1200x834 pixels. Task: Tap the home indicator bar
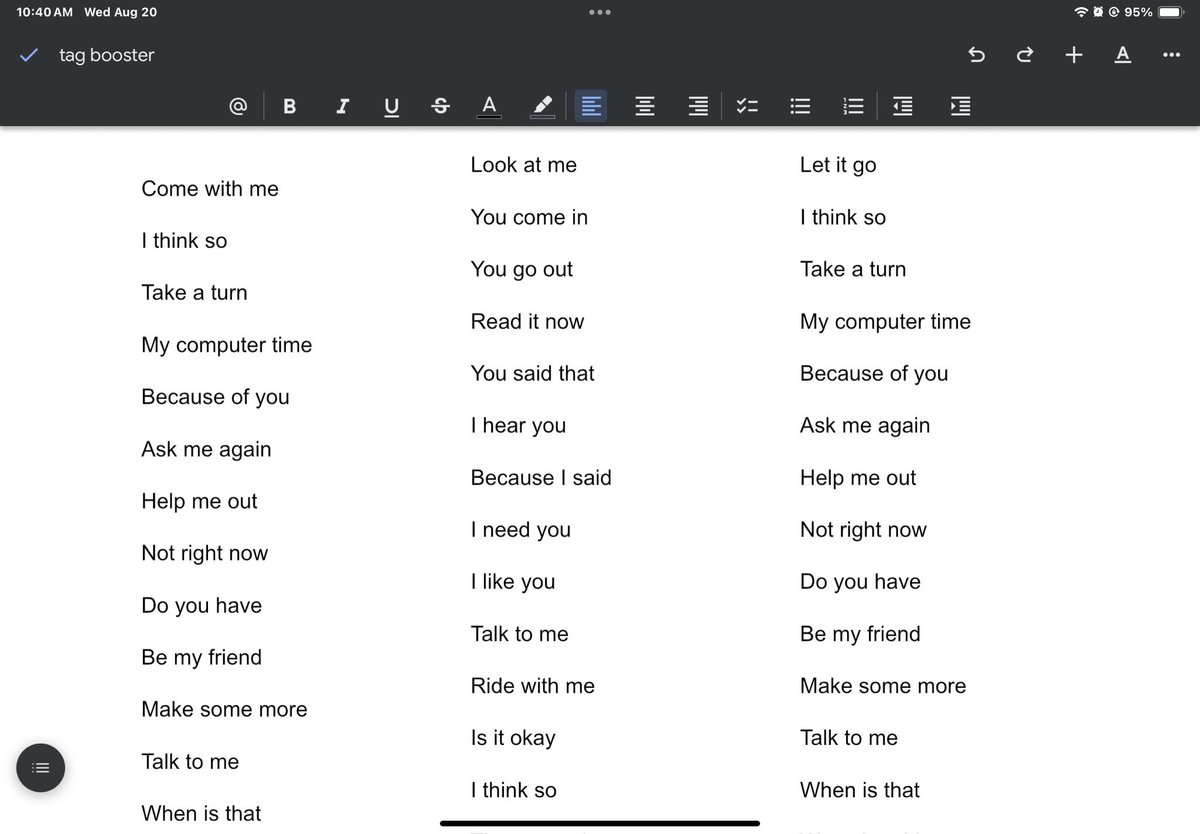click(x=600, y=823)
